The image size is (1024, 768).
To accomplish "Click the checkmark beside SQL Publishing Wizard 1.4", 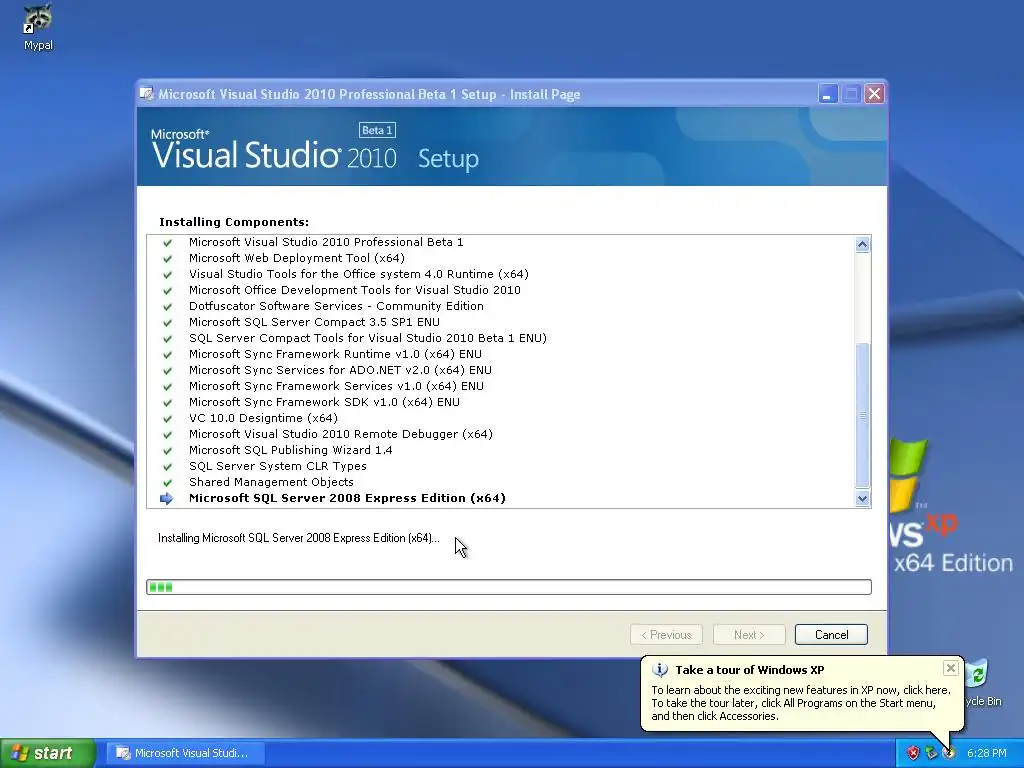I will [167, 451].
